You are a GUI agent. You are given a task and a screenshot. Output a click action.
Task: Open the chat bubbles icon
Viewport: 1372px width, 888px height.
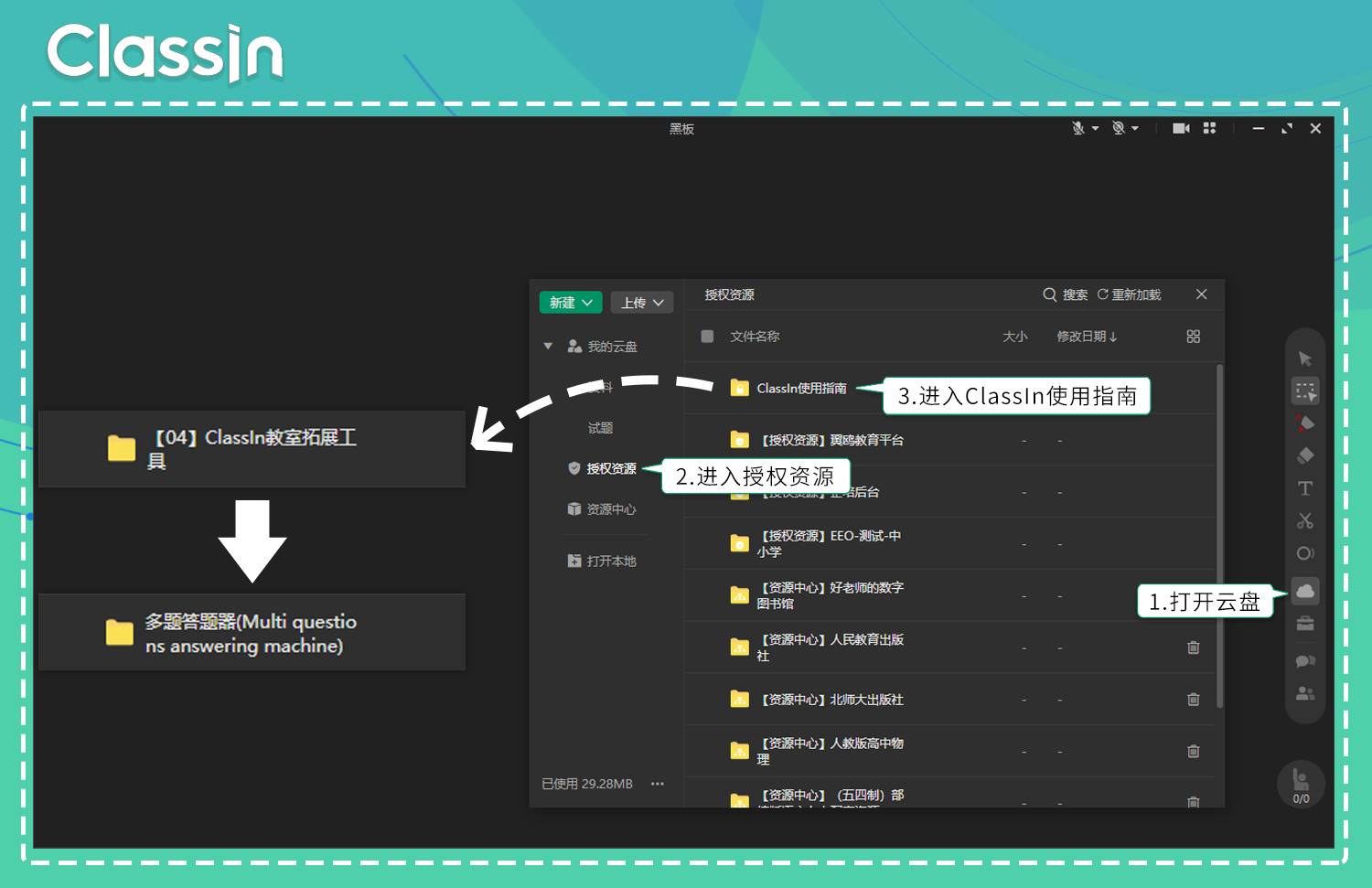tap(1305, 660)
